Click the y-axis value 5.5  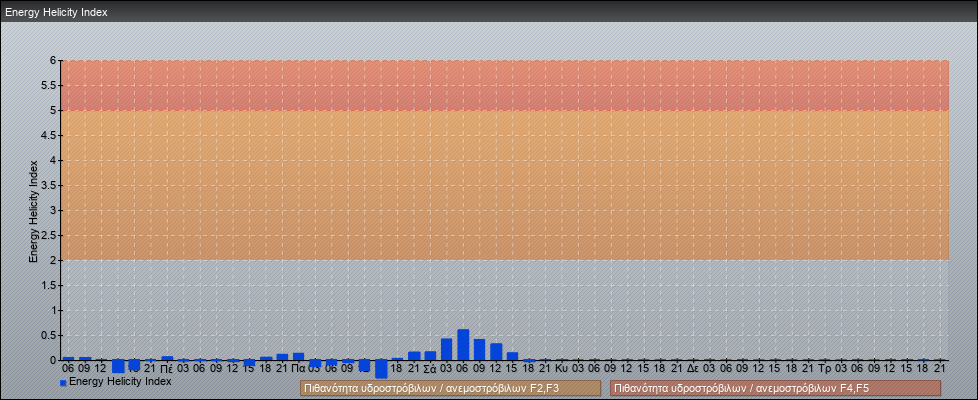(49, 85)
